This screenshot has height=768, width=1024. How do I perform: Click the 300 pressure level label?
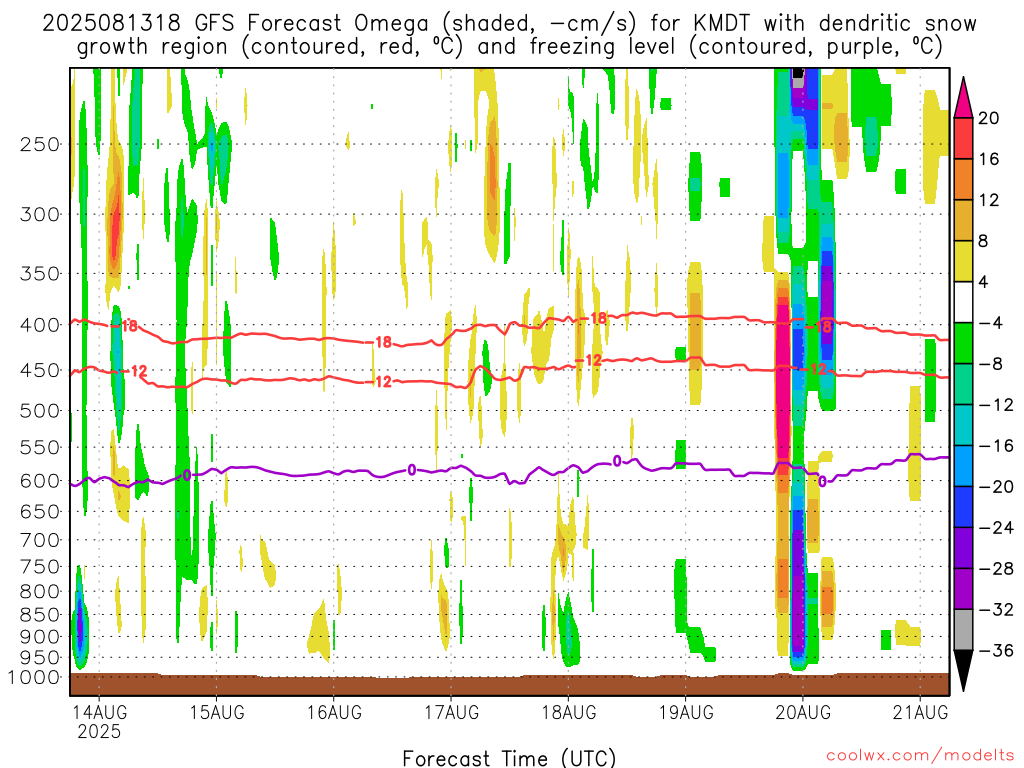[40, 214]
